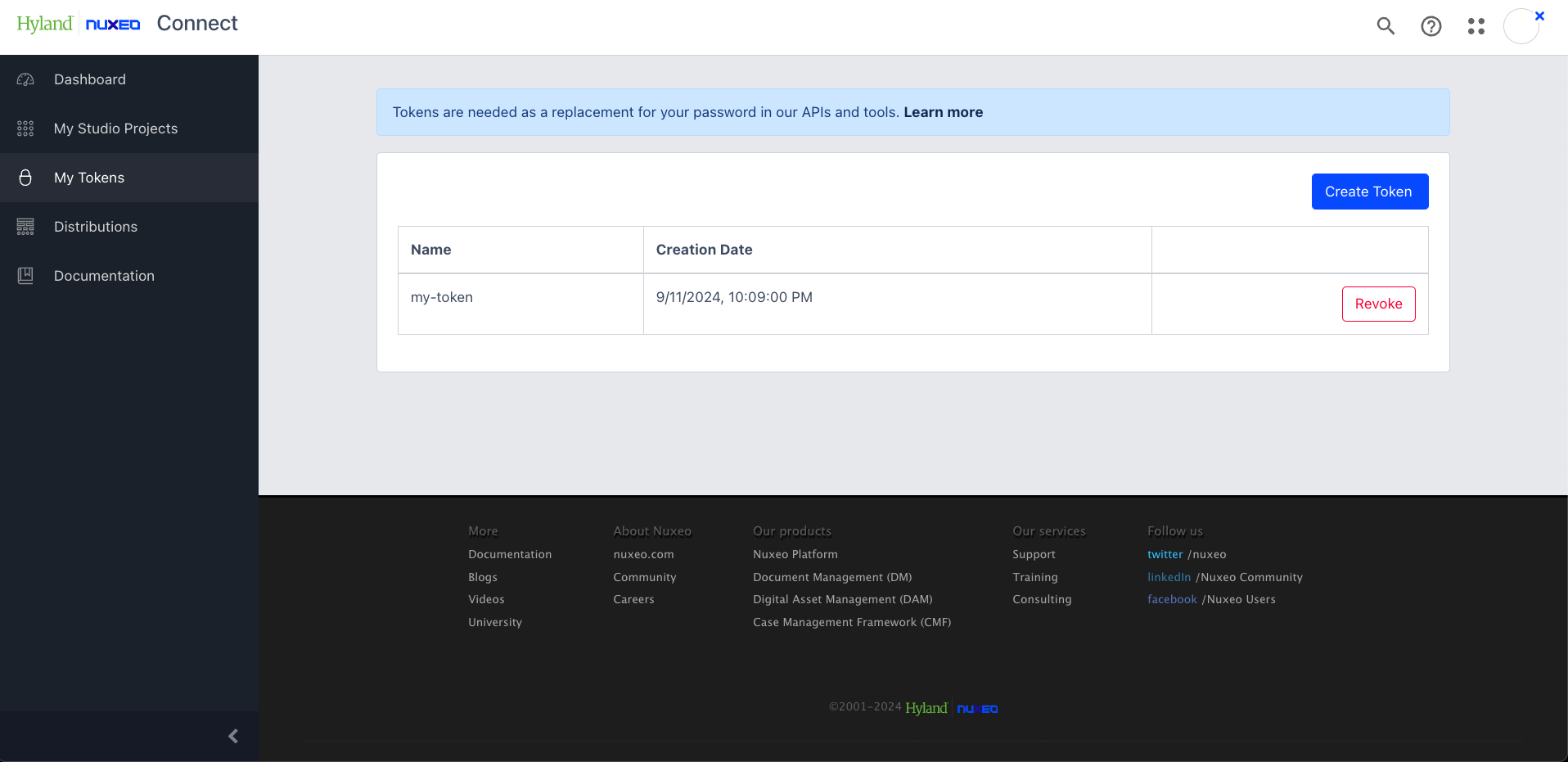
Task: Click the Documentation book icon
Action: point(25,276)
